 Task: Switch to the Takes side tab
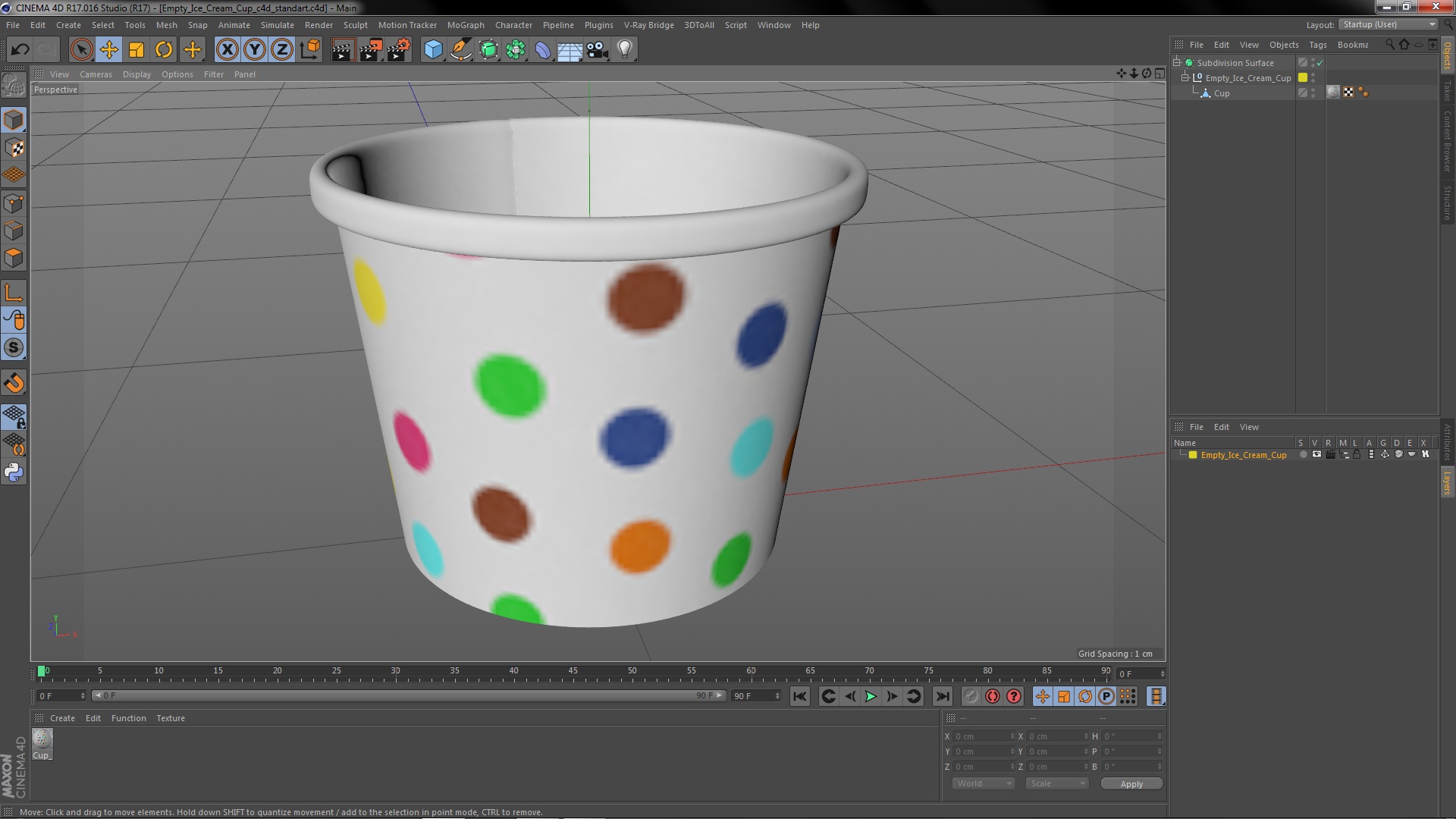1447,91
